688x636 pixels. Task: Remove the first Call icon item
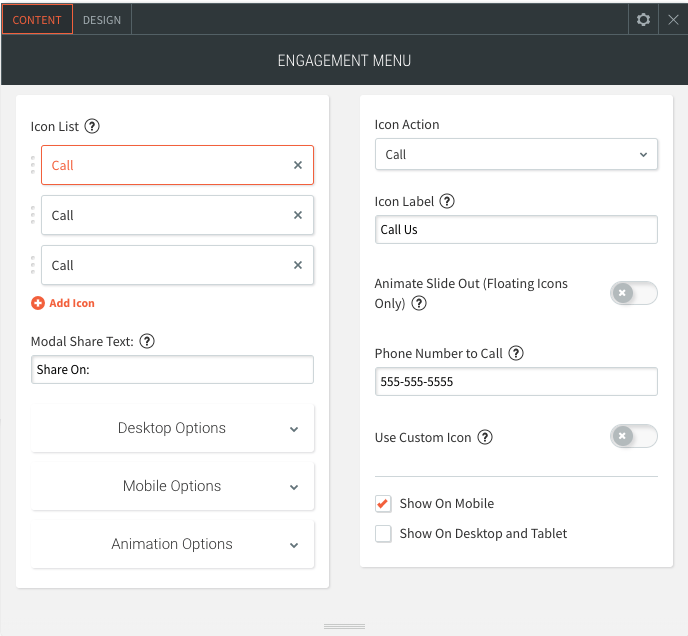pos(297,165)
